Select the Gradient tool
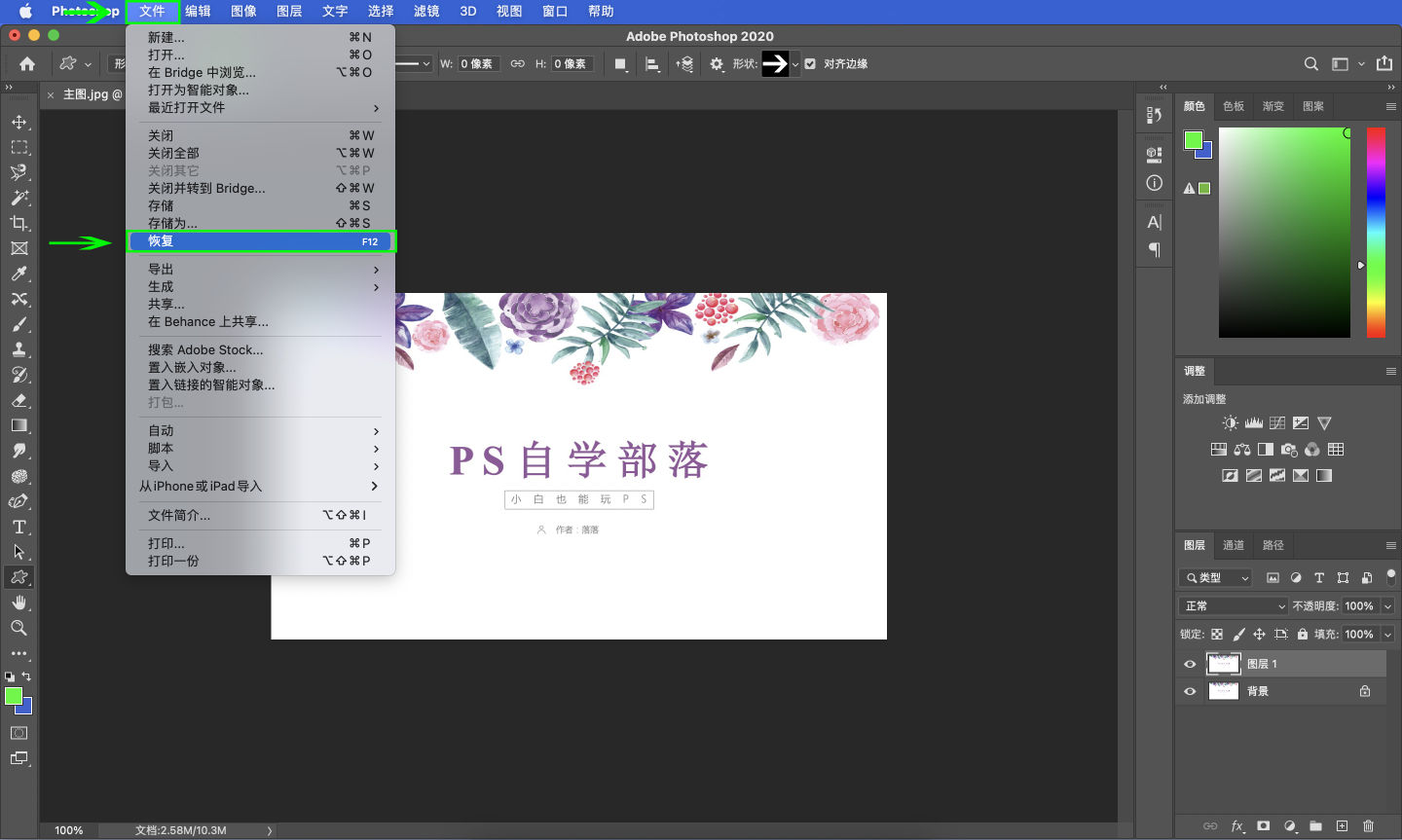The width and height of the screenshot is (1402, 840). pos(21,424)
